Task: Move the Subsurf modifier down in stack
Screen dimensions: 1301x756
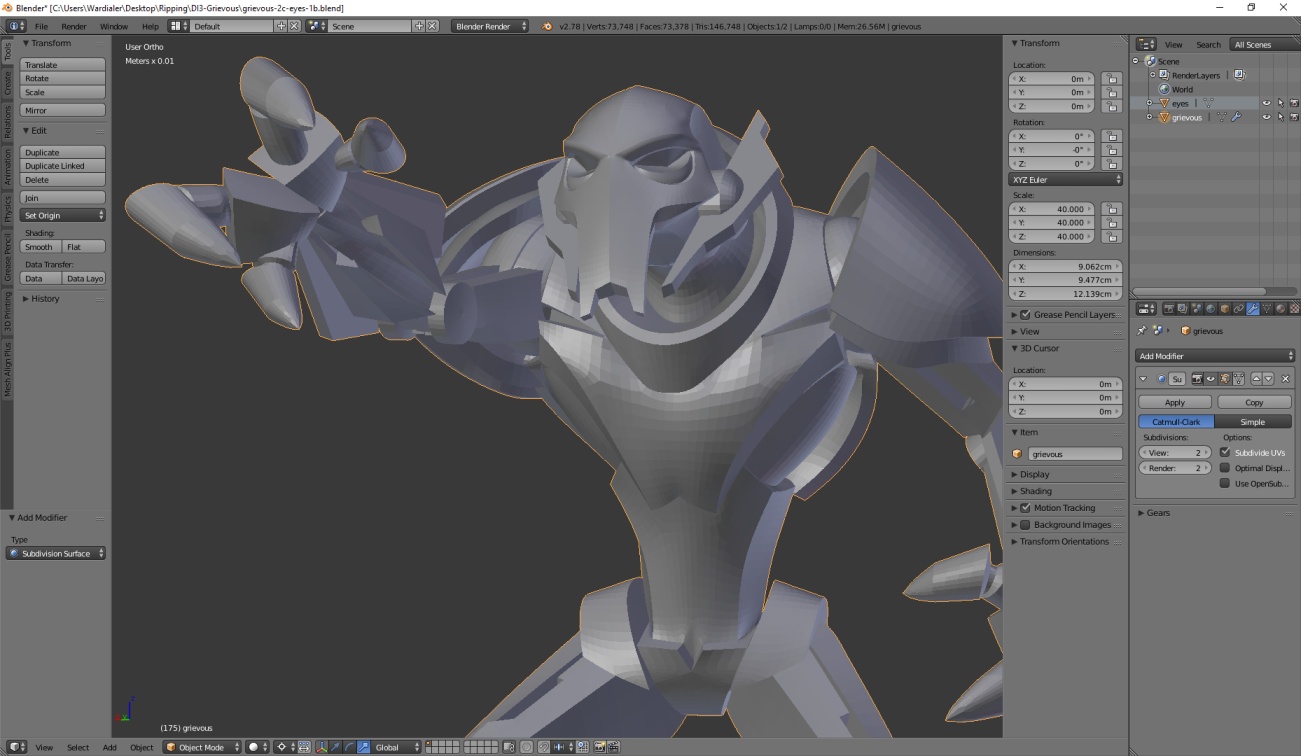Action: pyautogui.click(x=1268, y=379)
